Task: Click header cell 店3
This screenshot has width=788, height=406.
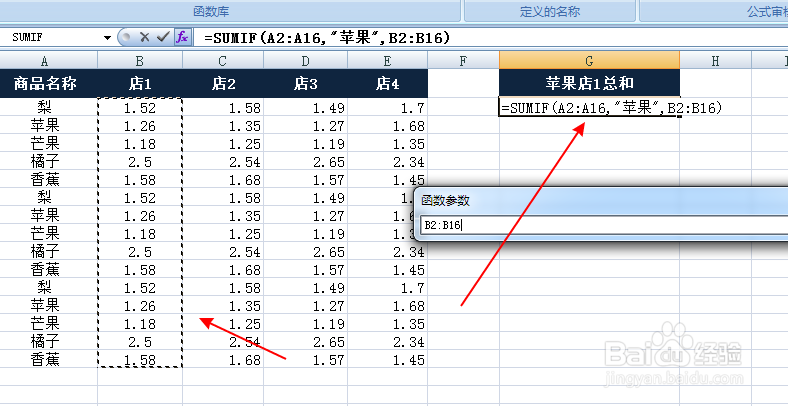Action: coord(306,83)
